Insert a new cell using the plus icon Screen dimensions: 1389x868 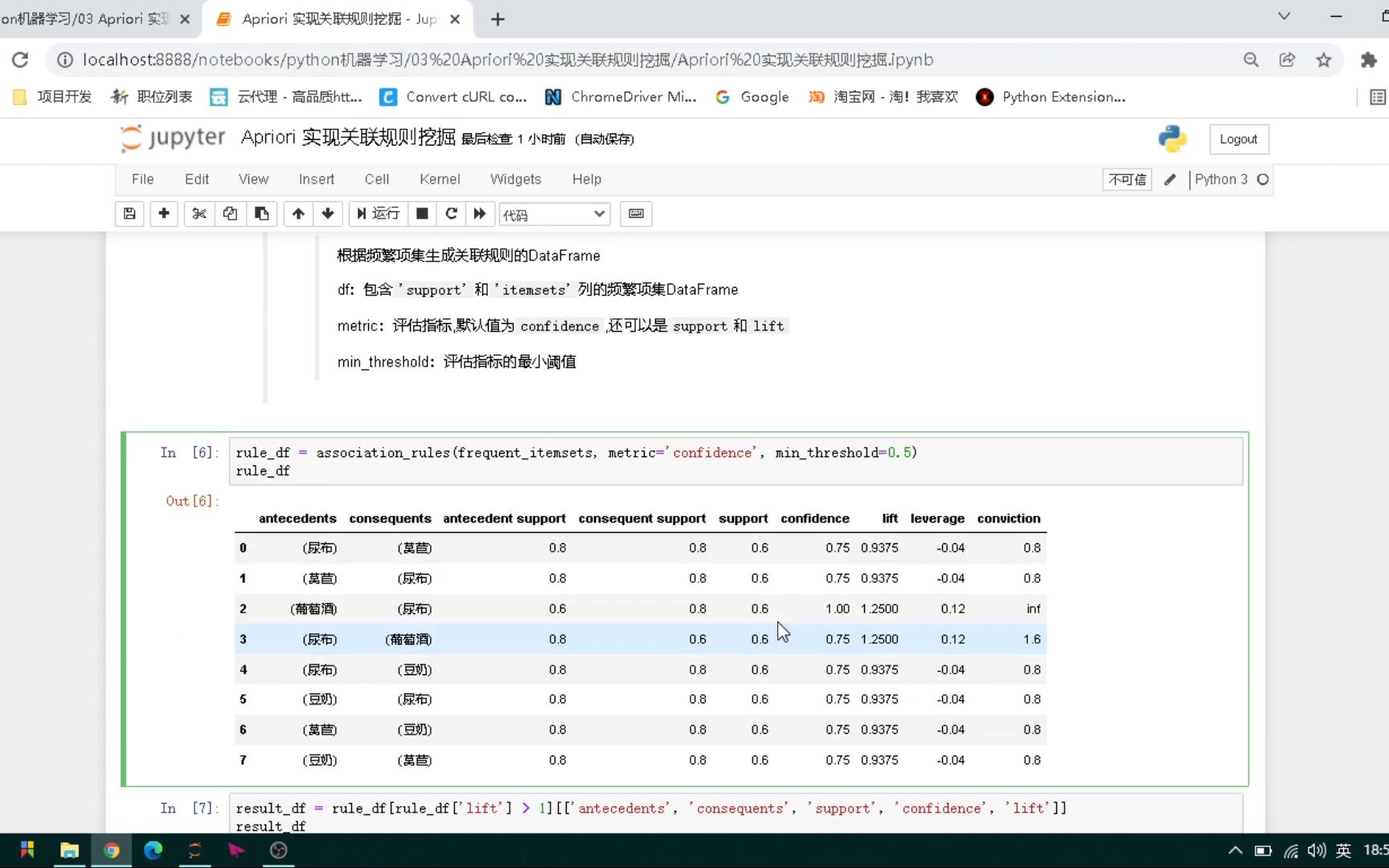coord(164,214)
